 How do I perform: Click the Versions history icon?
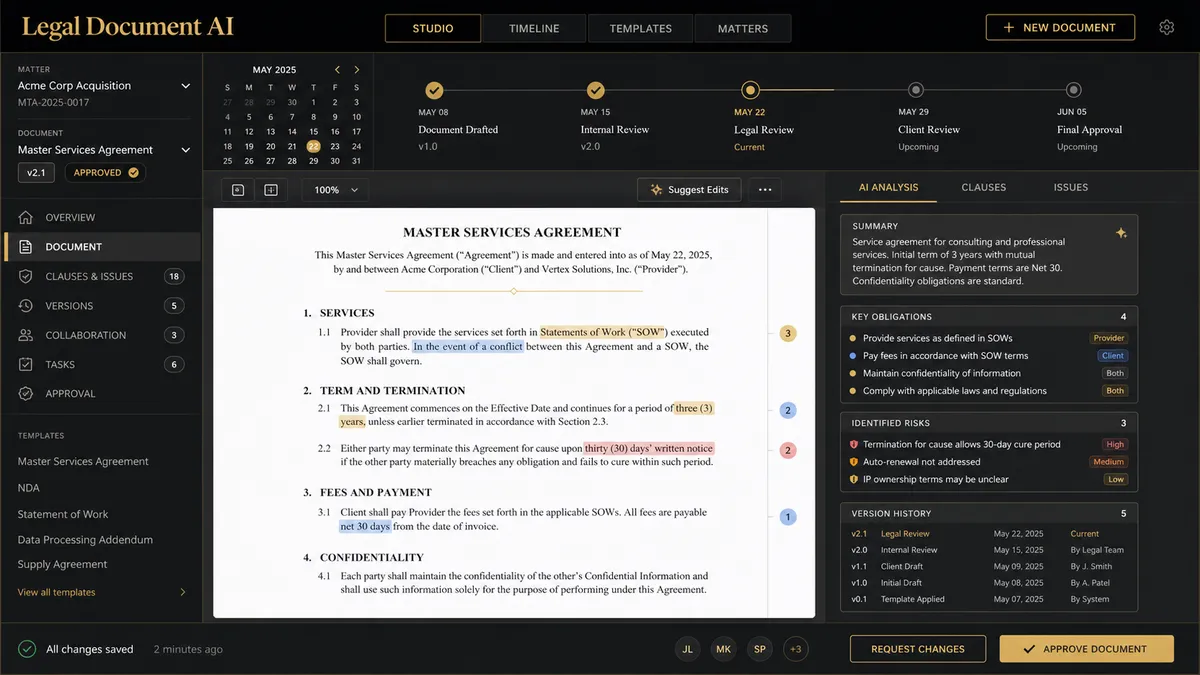pyautogui.click(x=26, y=306)
